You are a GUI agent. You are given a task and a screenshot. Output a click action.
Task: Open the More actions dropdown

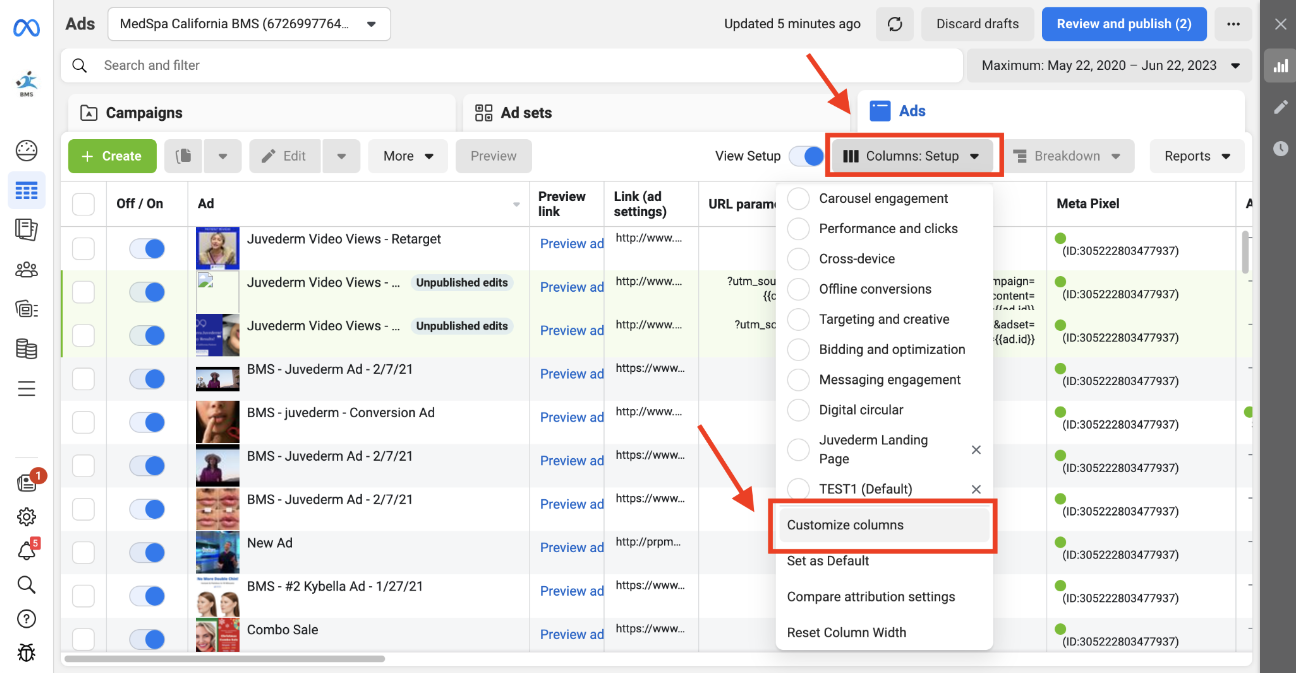[408, 156]
